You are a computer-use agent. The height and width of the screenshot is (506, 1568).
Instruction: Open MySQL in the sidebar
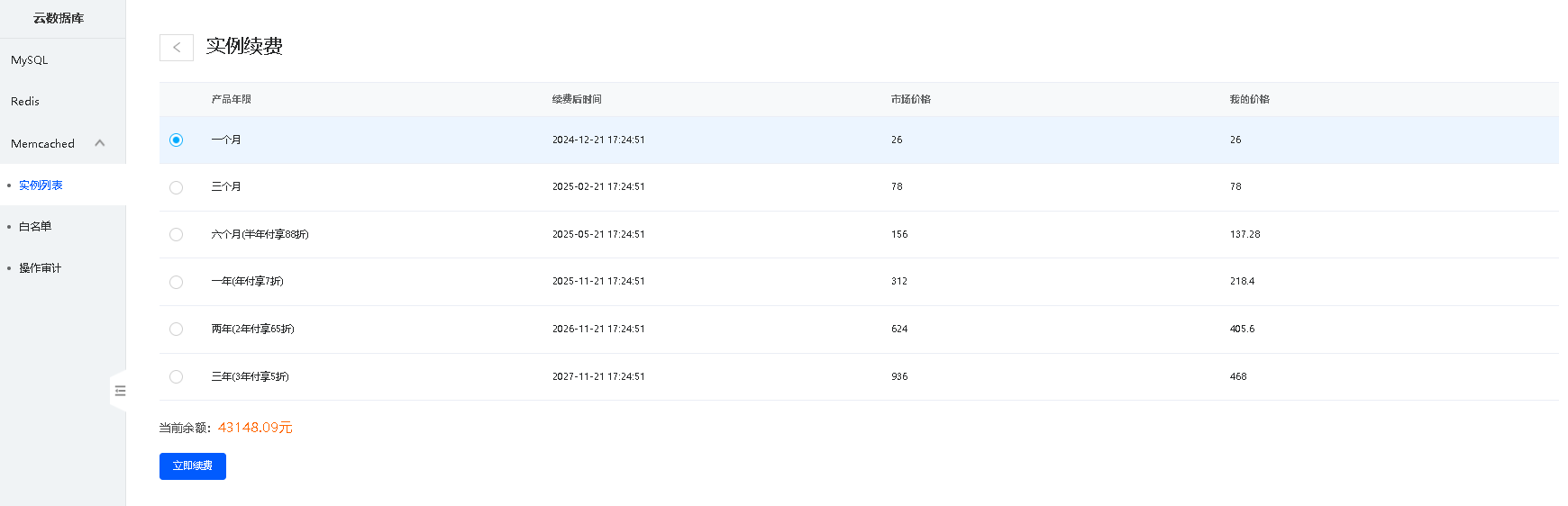30,60
